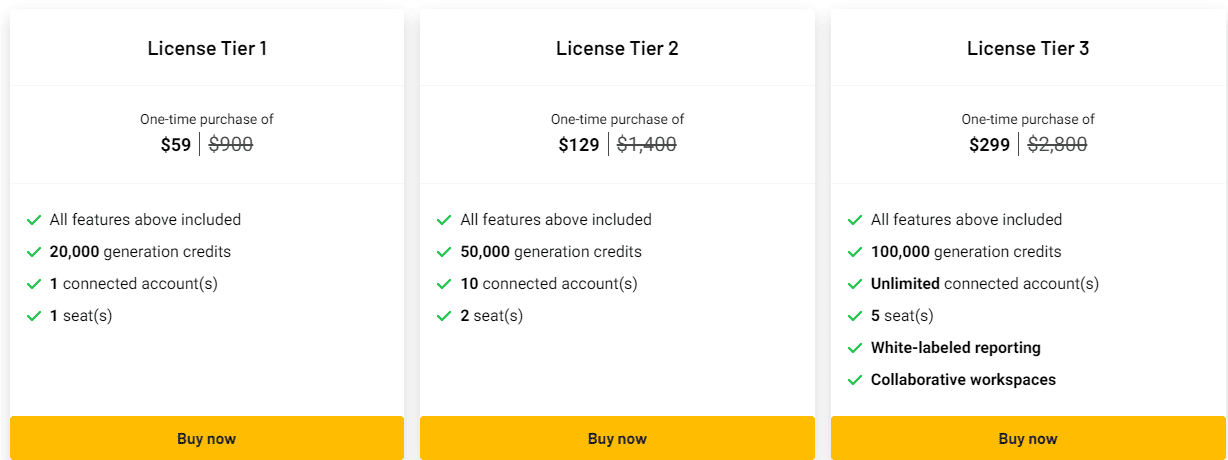
Task: Select the License Tier 2 heading
Action: tap(617, 48)
